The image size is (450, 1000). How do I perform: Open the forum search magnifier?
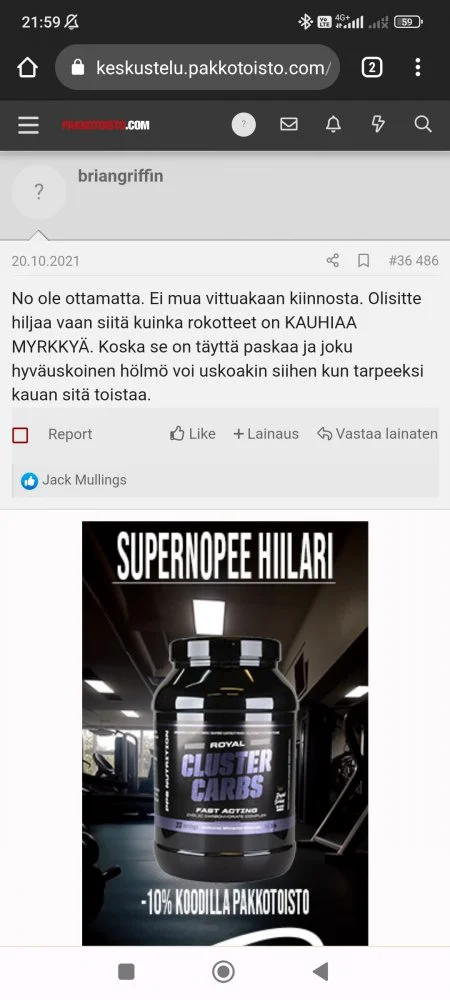coord(423,124)
